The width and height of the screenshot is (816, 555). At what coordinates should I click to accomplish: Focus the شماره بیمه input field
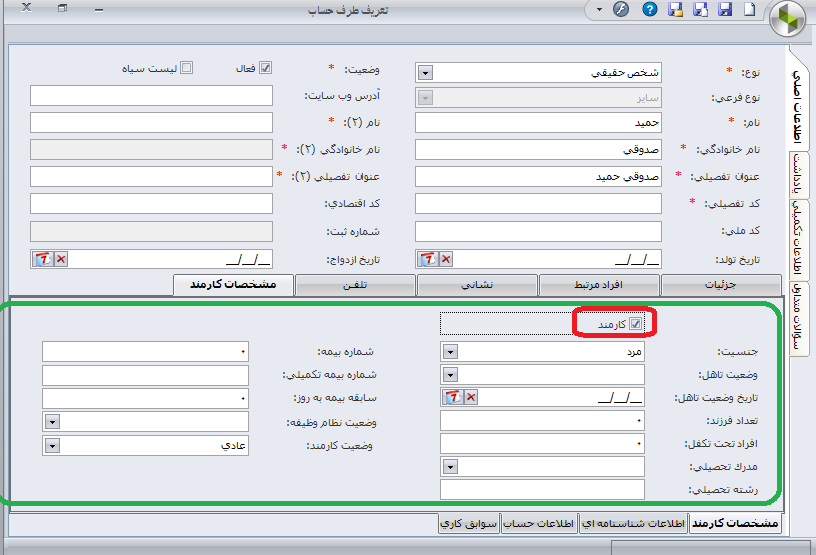(145, 352)
